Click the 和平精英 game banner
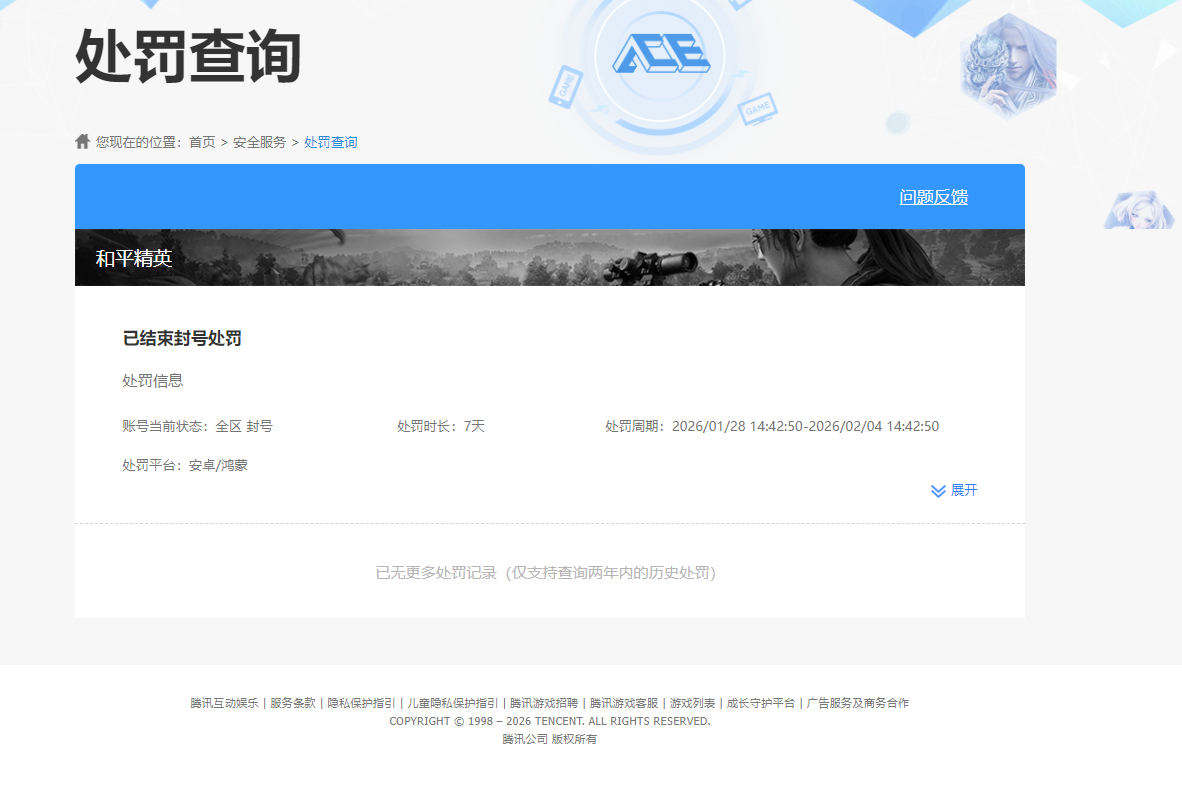This screenshot has height=789, width=1182. tap(550, 258)
